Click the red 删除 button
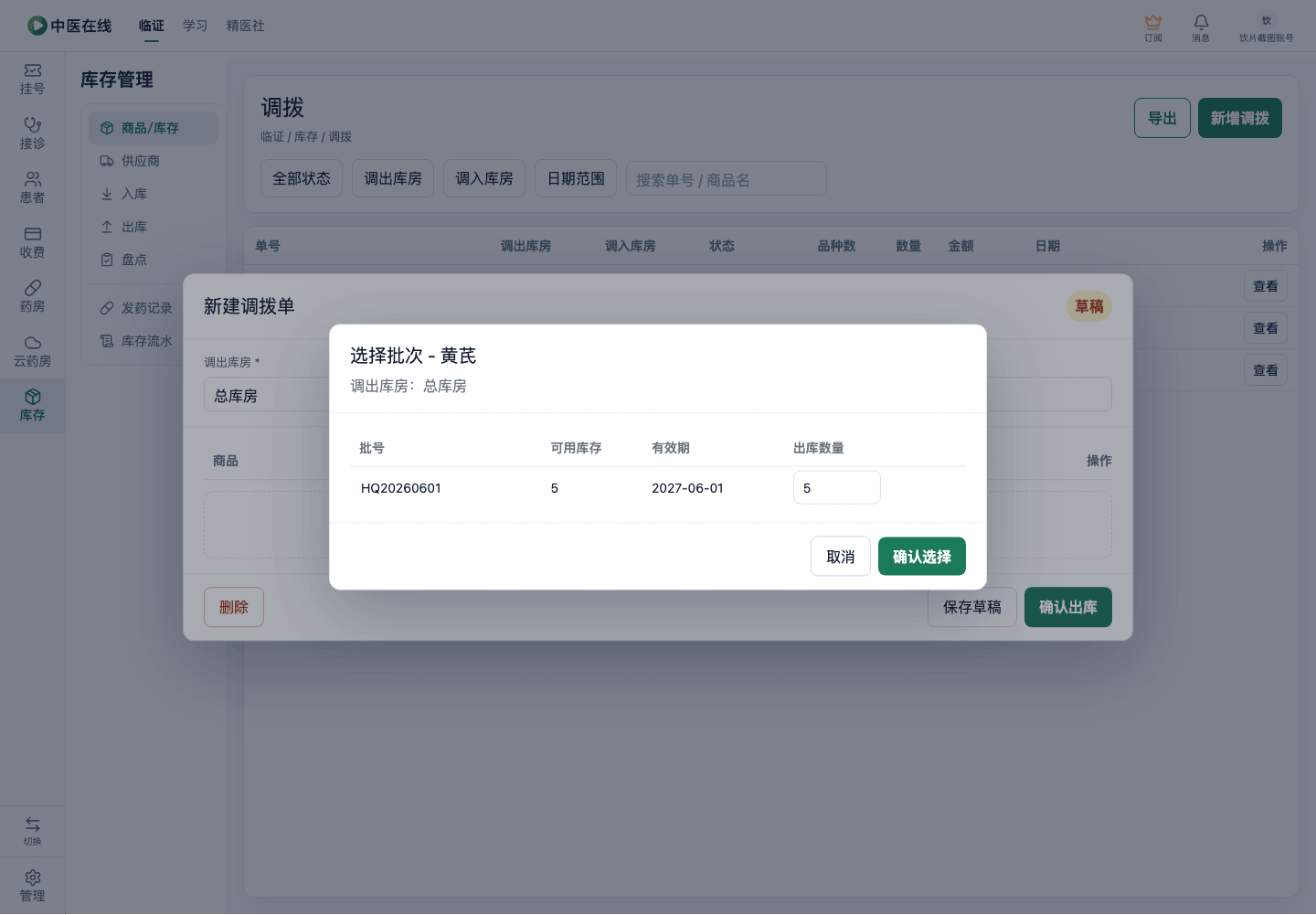The image size is (1316, 915). tap(234, 607)
